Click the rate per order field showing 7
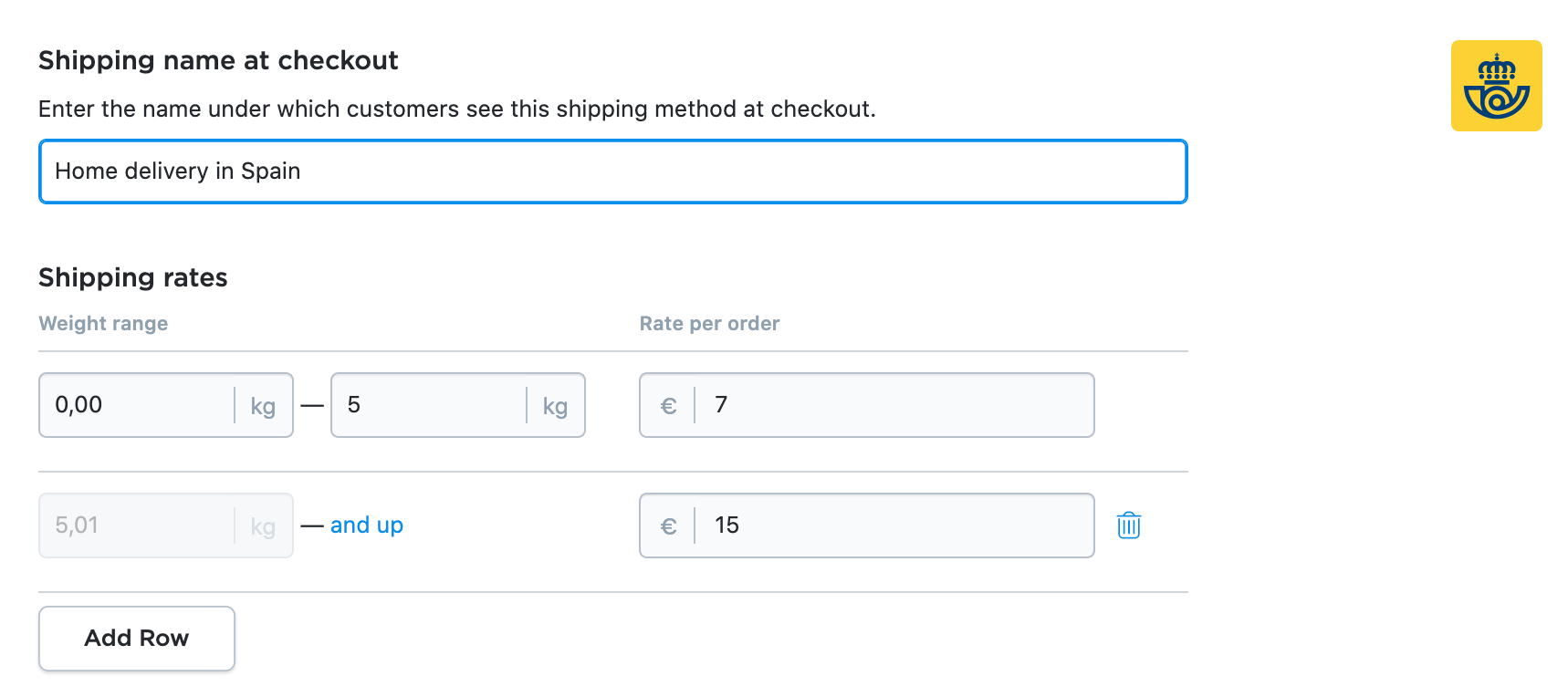 (x=893, y=405)
